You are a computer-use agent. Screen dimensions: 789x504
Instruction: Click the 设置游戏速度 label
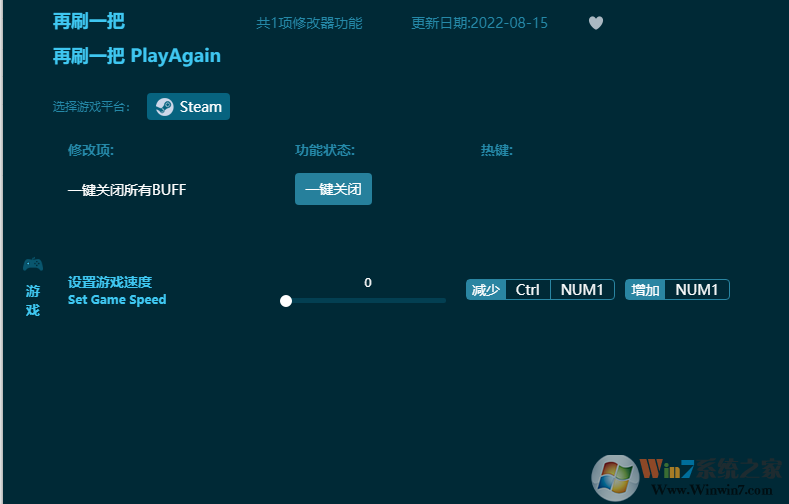coord(110,282)
